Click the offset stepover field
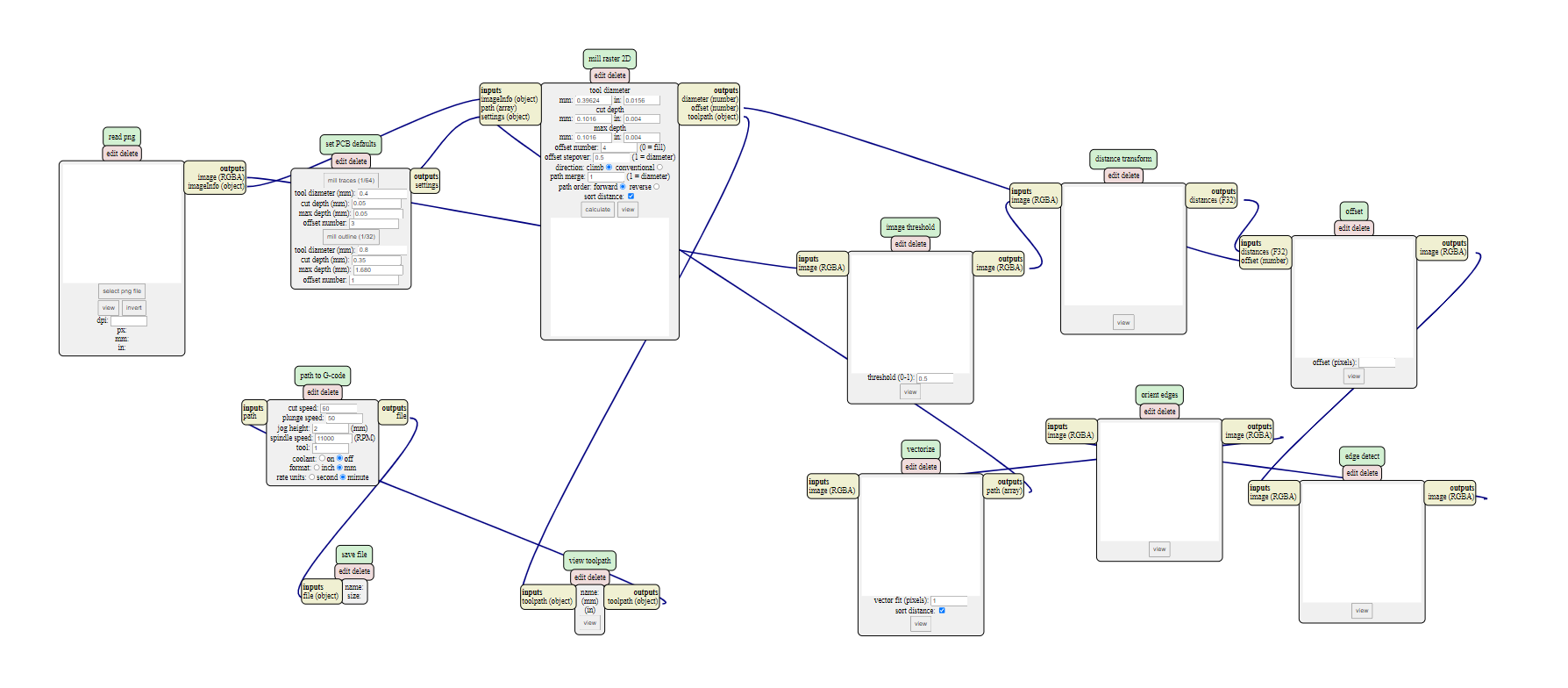Viewport: 1568px width, 688px height. [x=612, y=158]
